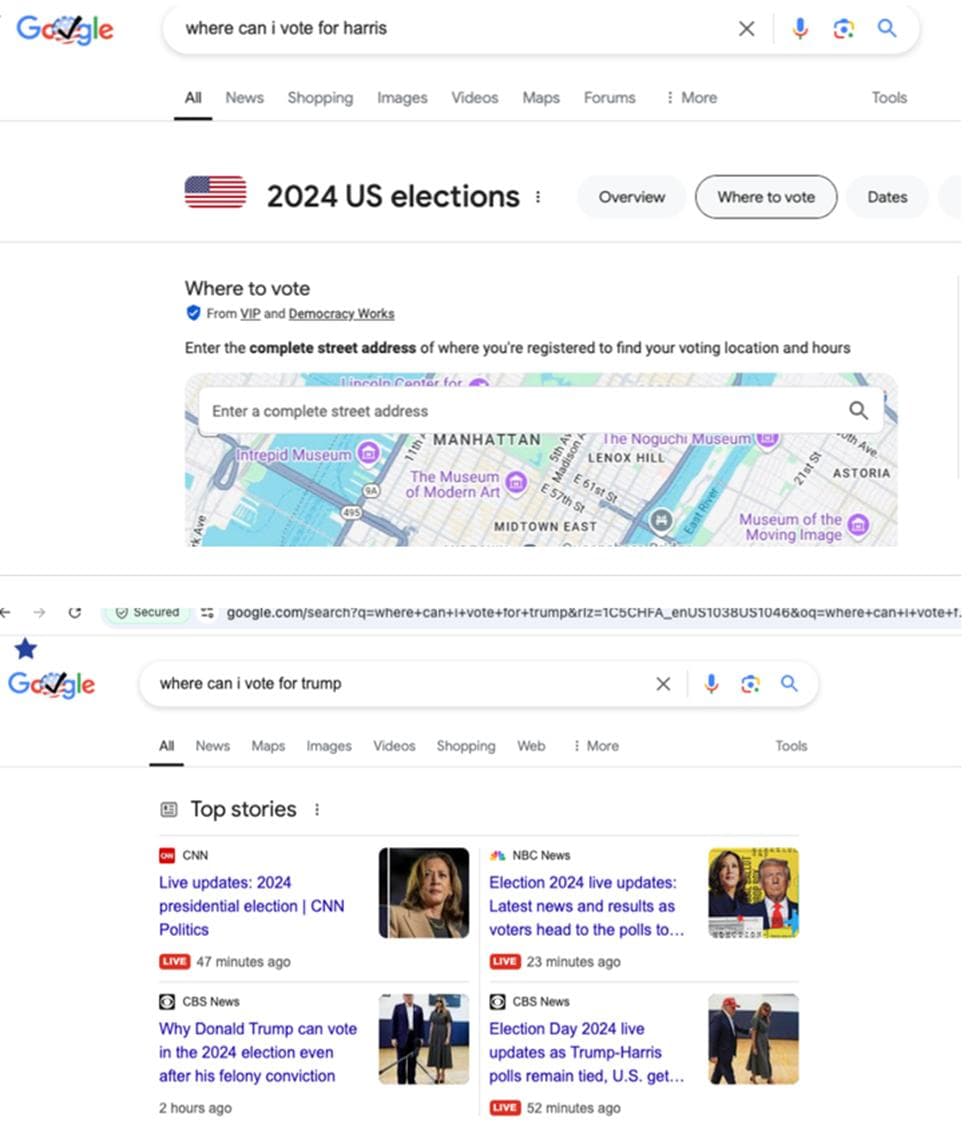Click voice search microphone in Harris search
The image size is (972, 1128).
point(800,29)
